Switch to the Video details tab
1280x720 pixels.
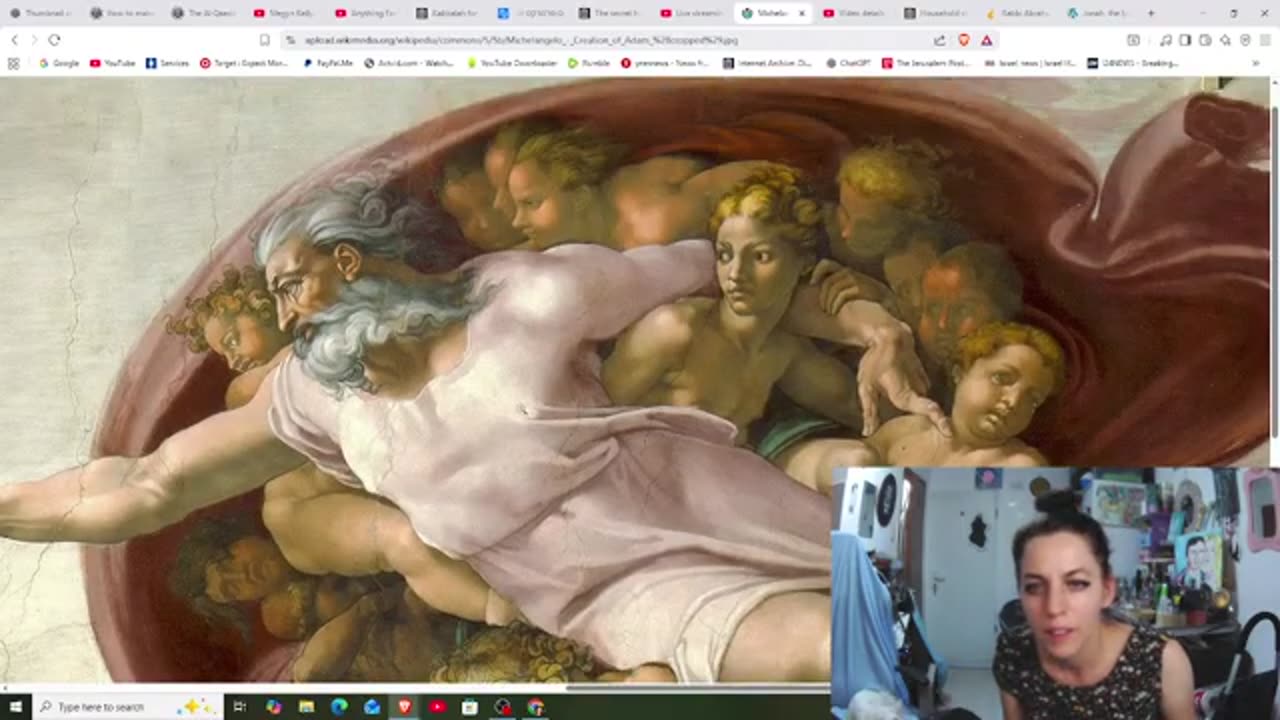855,13
